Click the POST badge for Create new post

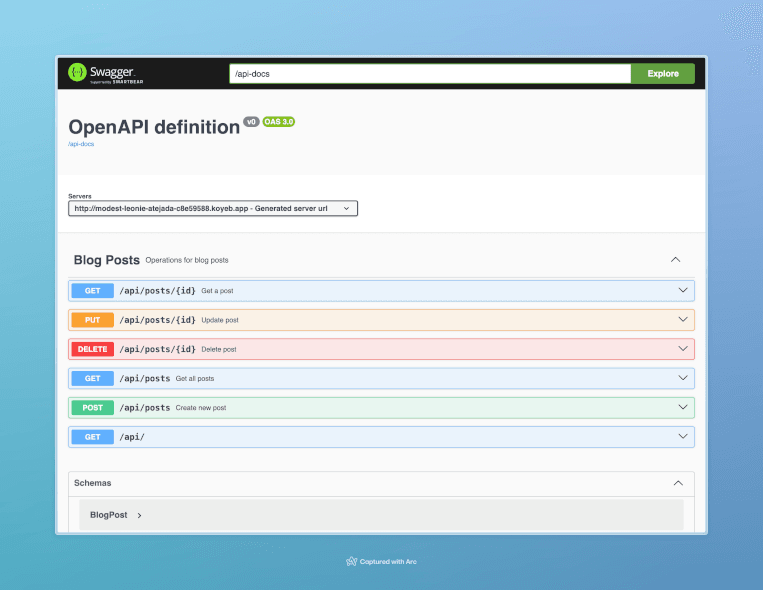pos(92,407)
